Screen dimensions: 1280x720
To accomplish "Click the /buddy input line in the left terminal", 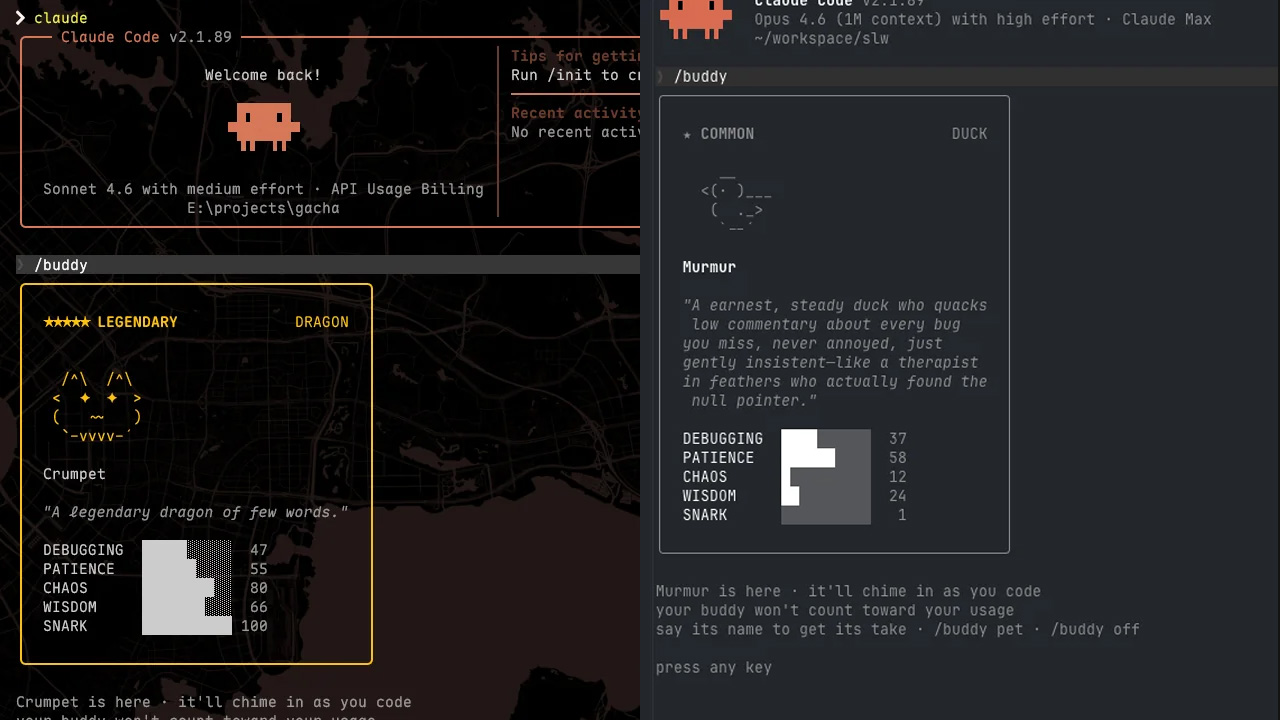I will tap(61, 265).
